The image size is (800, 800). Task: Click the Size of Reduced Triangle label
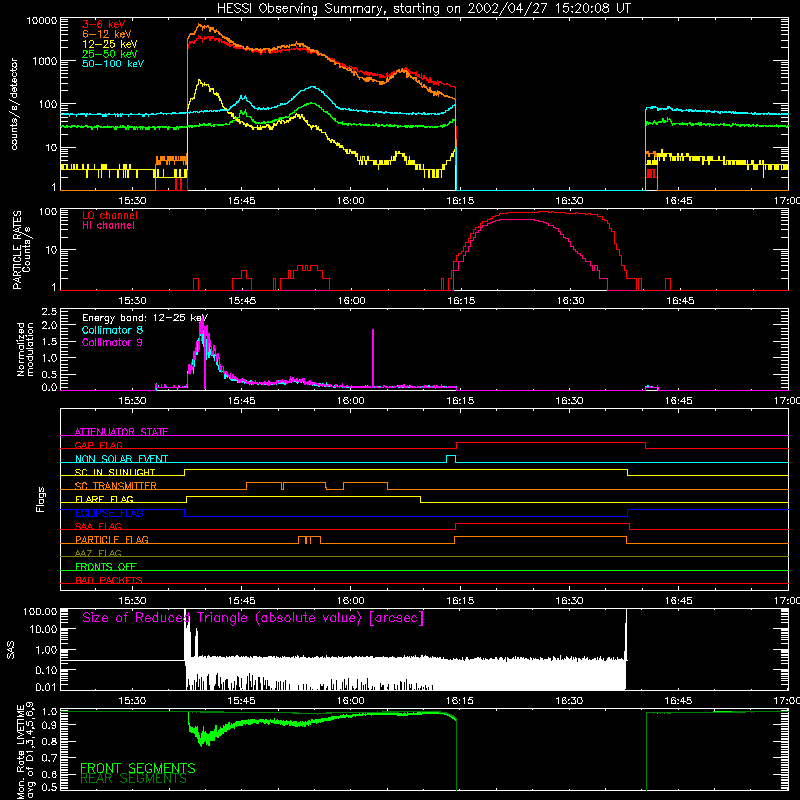point(253,618)
